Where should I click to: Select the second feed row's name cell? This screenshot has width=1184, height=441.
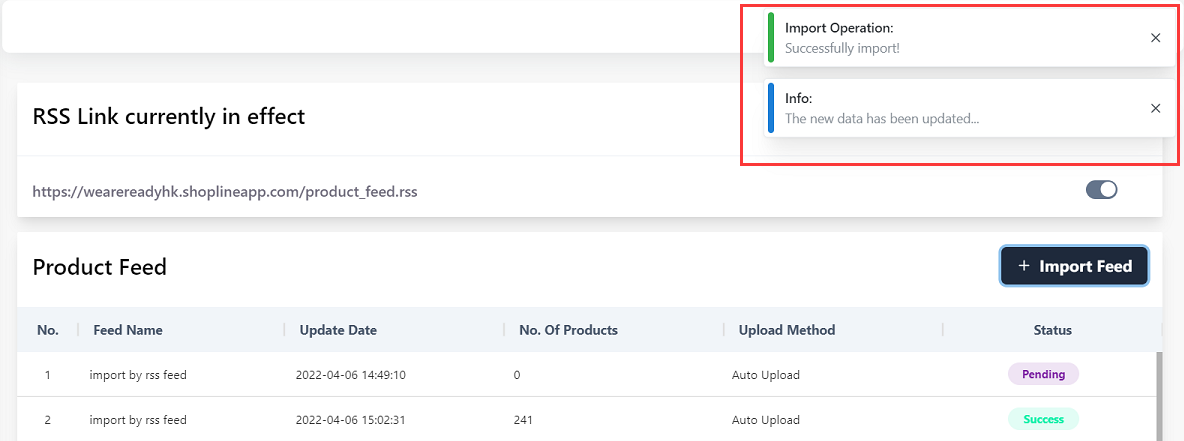point(138,420)
